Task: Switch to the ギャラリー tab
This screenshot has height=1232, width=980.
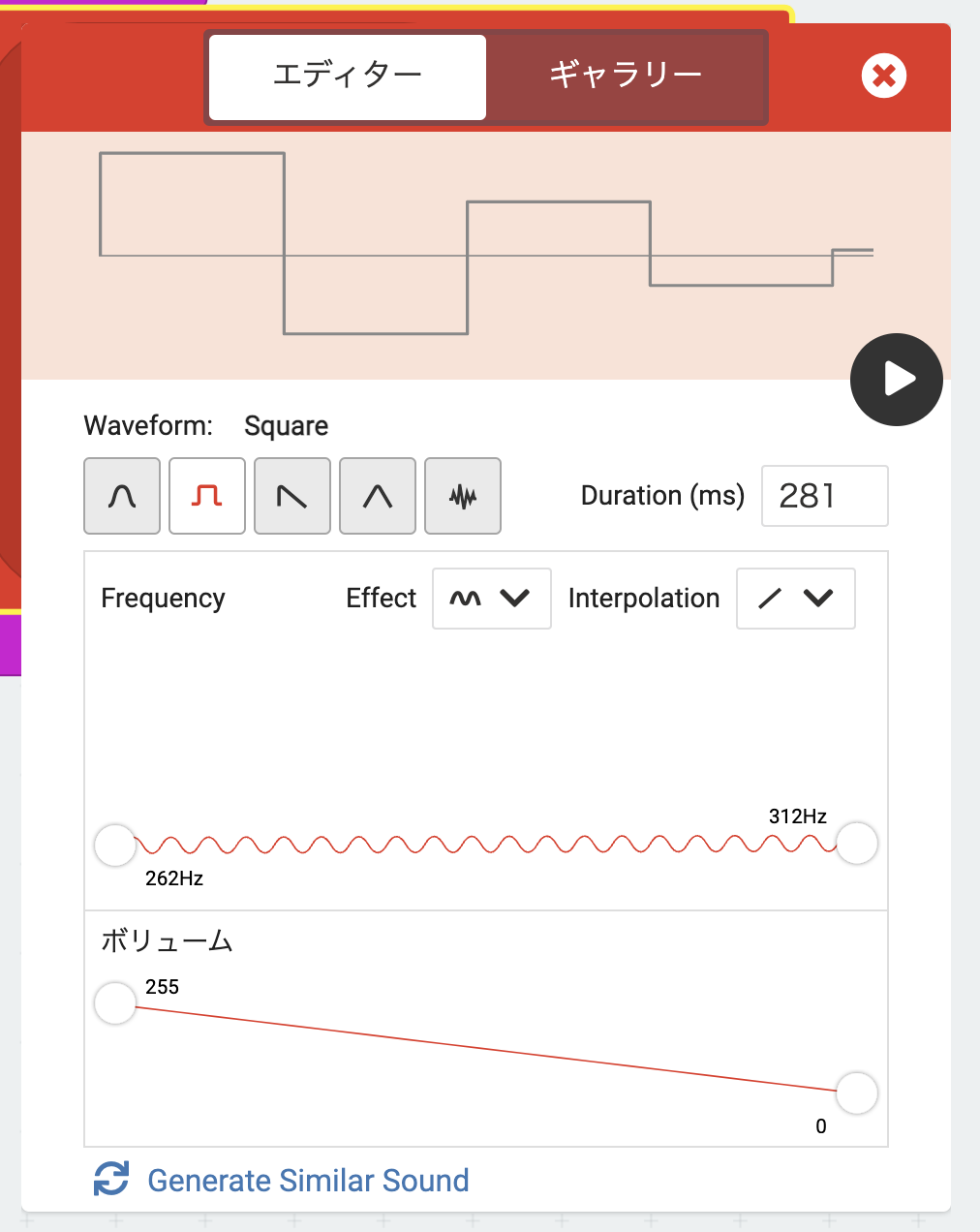Action: (626, 77)
